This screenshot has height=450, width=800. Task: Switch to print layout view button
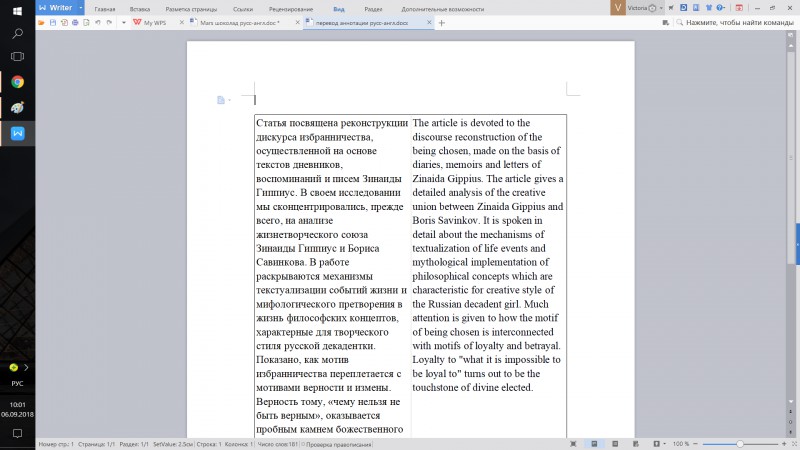click(x=594, y=444)
